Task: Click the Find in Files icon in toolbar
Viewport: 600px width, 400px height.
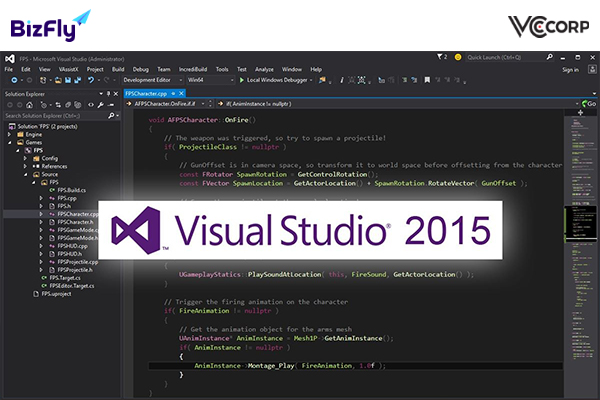Action: (x=322, y=80)
